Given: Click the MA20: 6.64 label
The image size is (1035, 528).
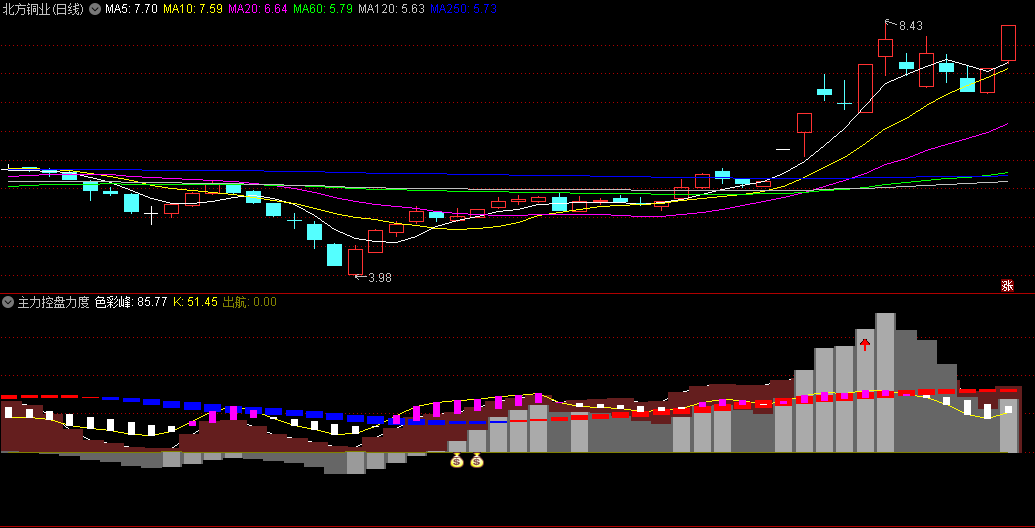Looking at the screenshot, I should pyautogui.click(x=258, y=9).
